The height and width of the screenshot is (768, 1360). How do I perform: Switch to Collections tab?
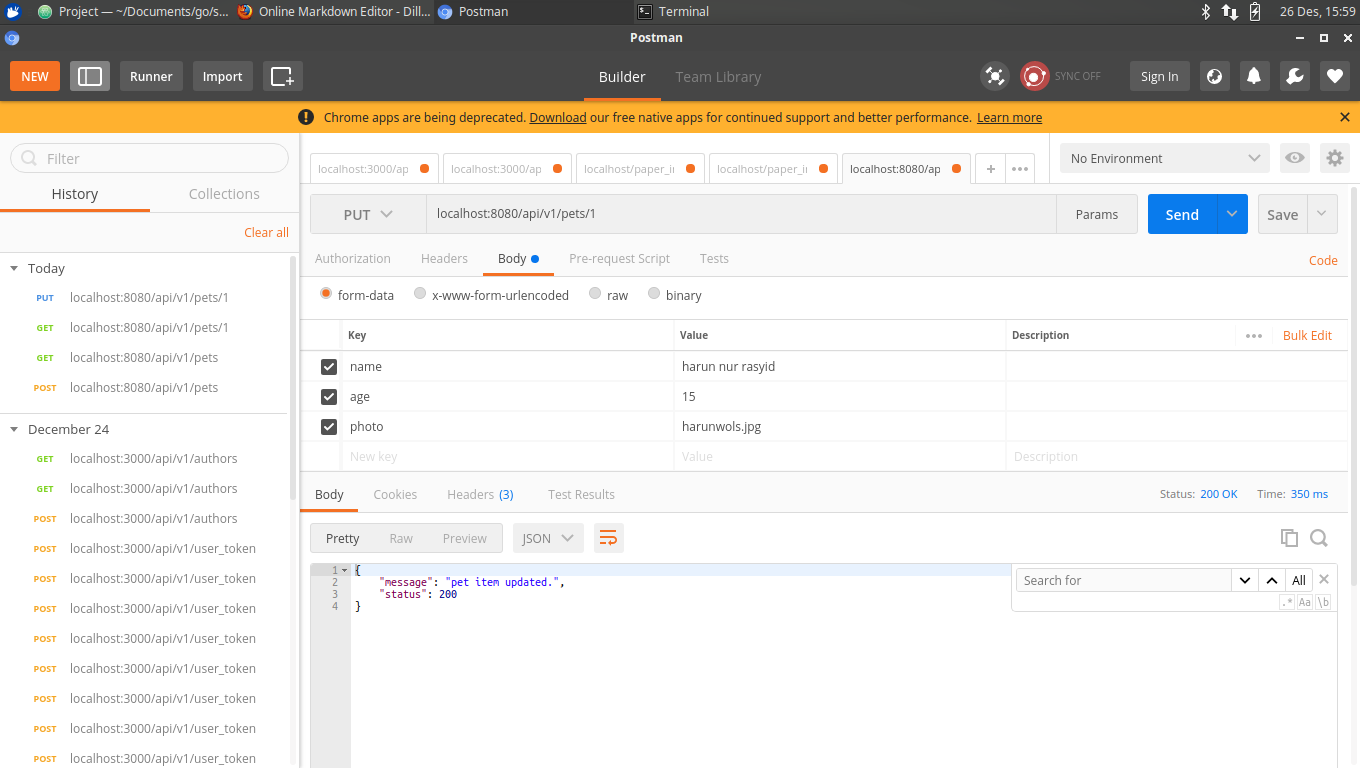[x=224, y=194]
